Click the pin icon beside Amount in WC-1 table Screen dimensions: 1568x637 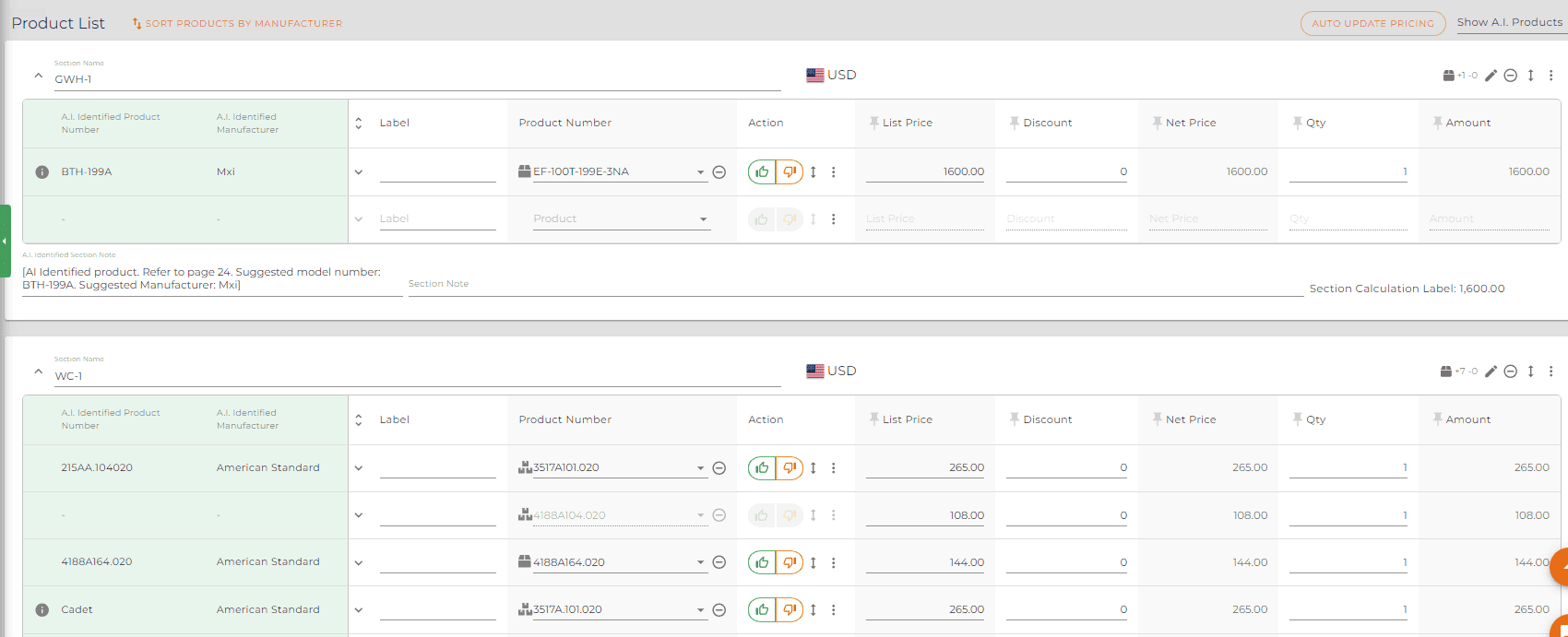point(1437,419)
